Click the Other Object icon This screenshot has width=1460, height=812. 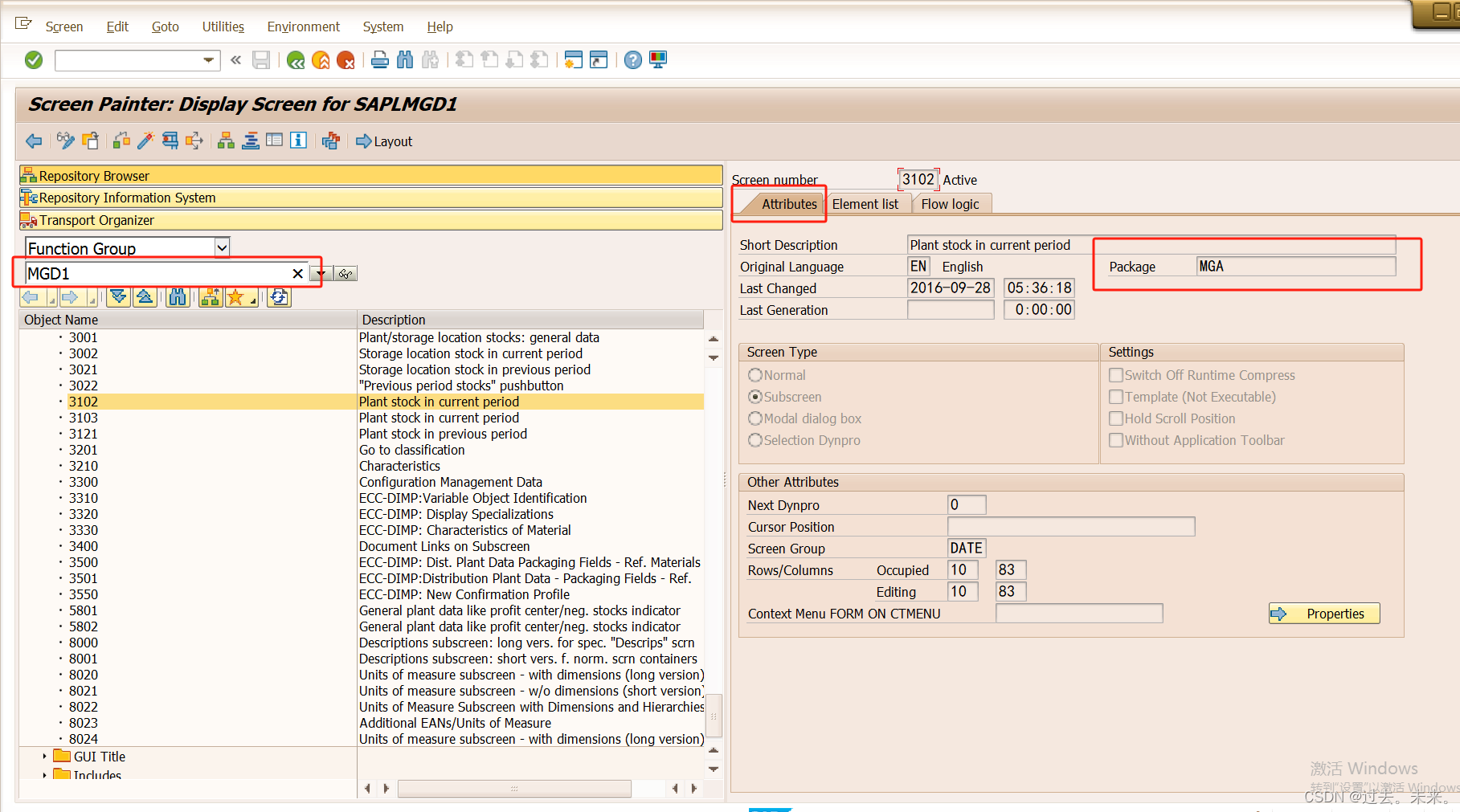[x=90, y=141]
